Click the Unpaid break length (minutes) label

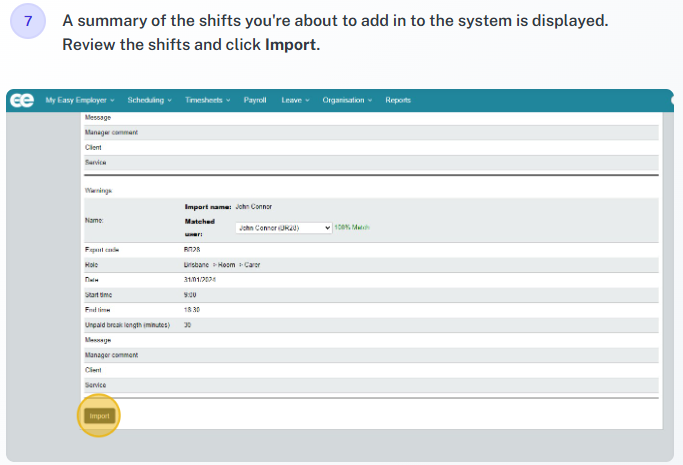(x=127, y=325)
